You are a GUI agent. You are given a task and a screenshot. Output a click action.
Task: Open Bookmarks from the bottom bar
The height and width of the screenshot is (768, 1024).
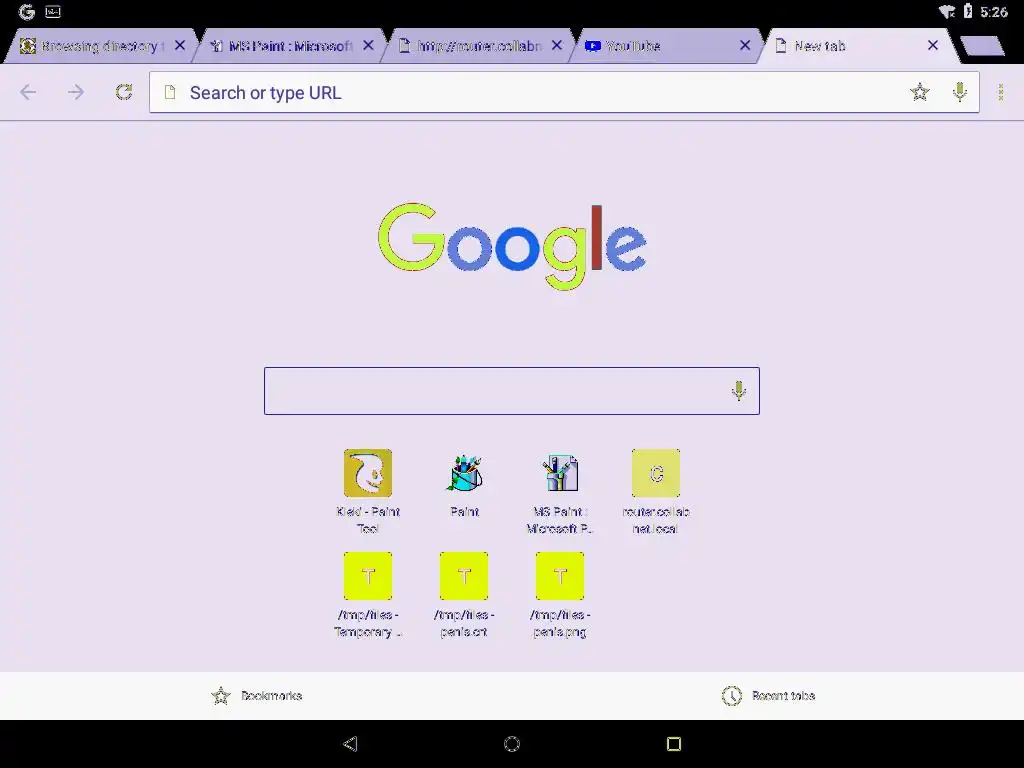[257, 696]
